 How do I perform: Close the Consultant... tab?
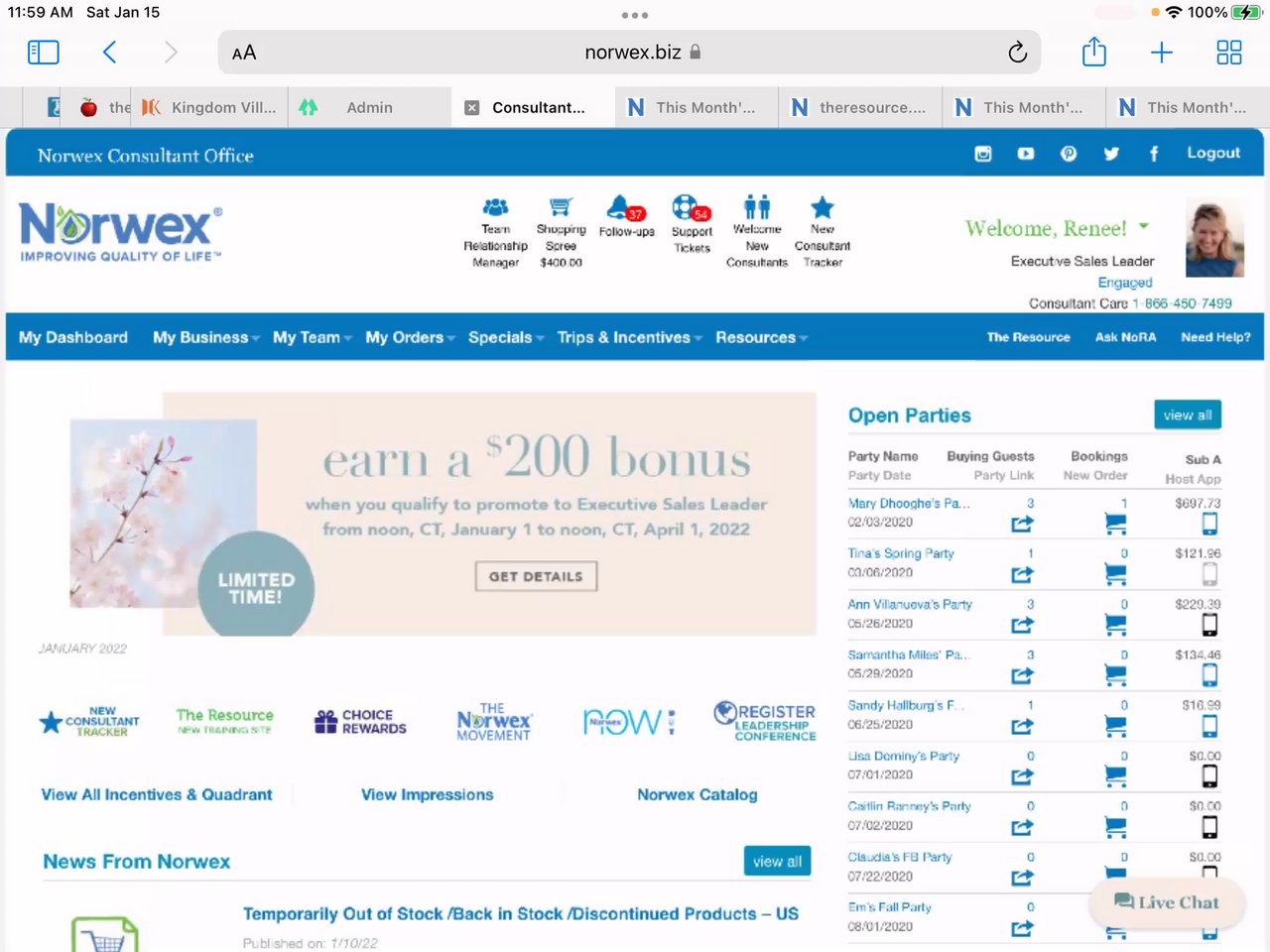[x=472, y=107]
